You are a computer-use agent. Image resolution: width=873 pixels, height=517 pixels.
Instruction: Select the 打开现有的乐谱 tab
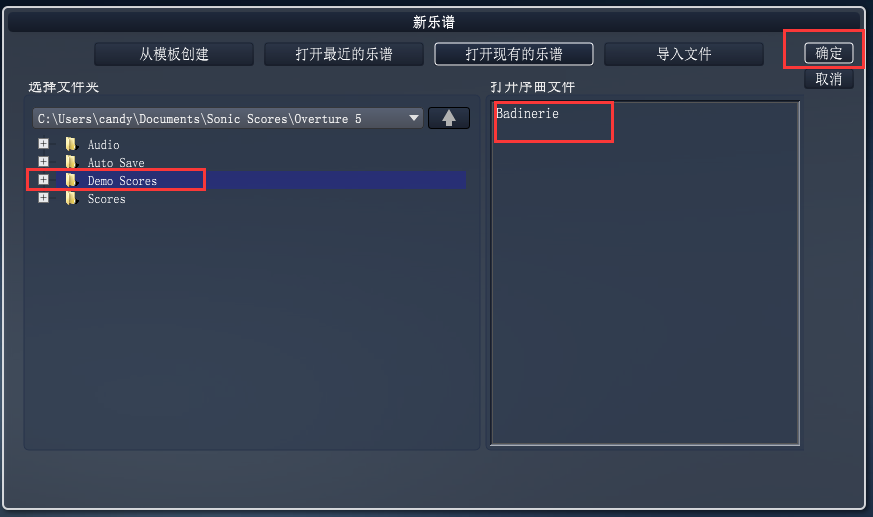(513, 54)
